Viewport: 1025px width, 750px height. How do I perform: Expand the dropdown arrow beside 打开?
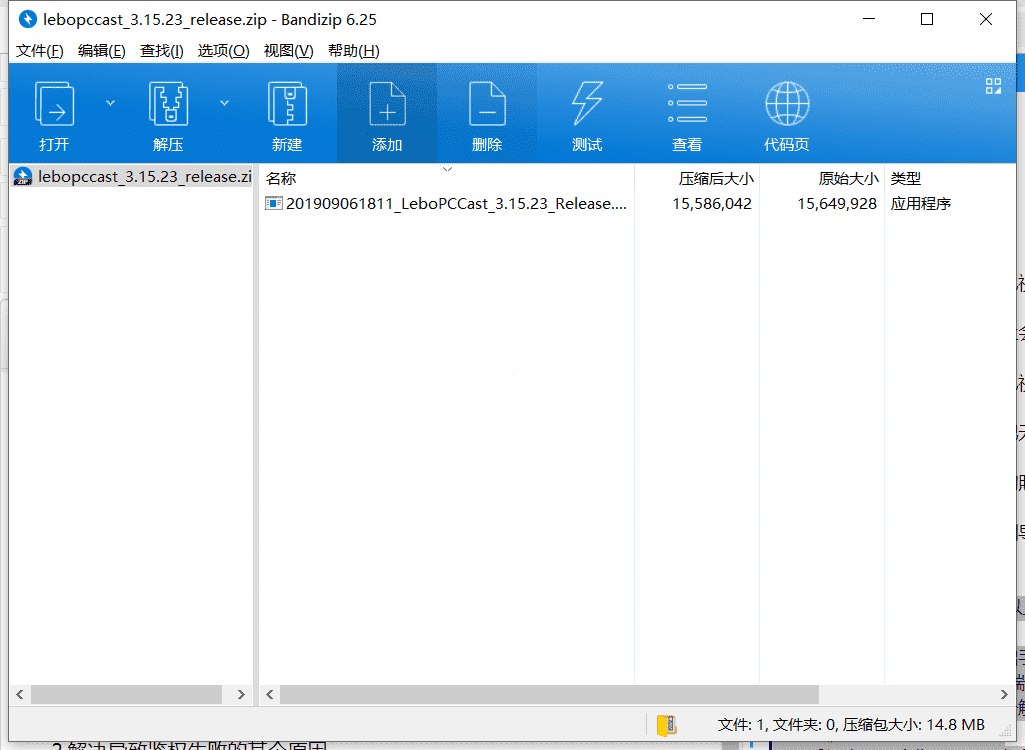click(x=110, y=103)
